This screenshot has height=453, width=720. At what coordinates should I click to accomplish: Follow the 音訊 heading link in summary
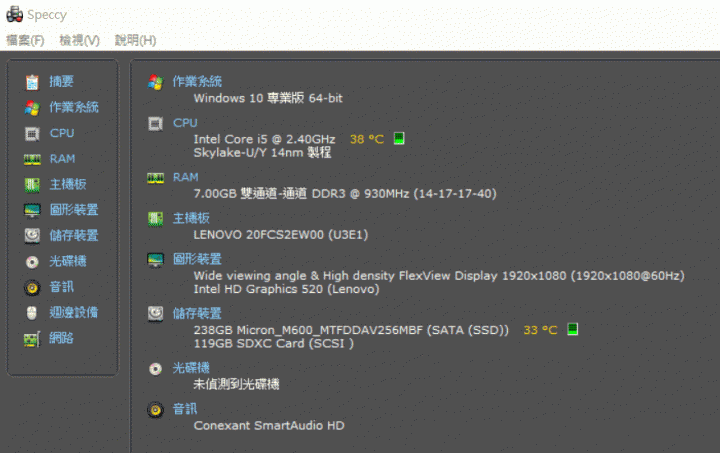point(185,408)
